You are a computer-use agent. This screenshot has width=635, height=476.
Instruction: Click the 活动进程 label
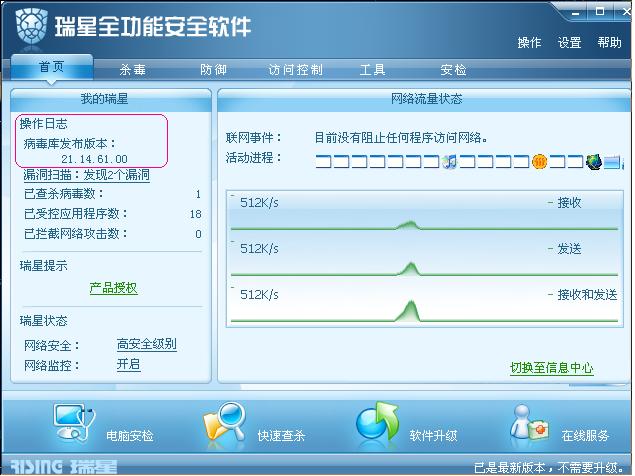254,158
